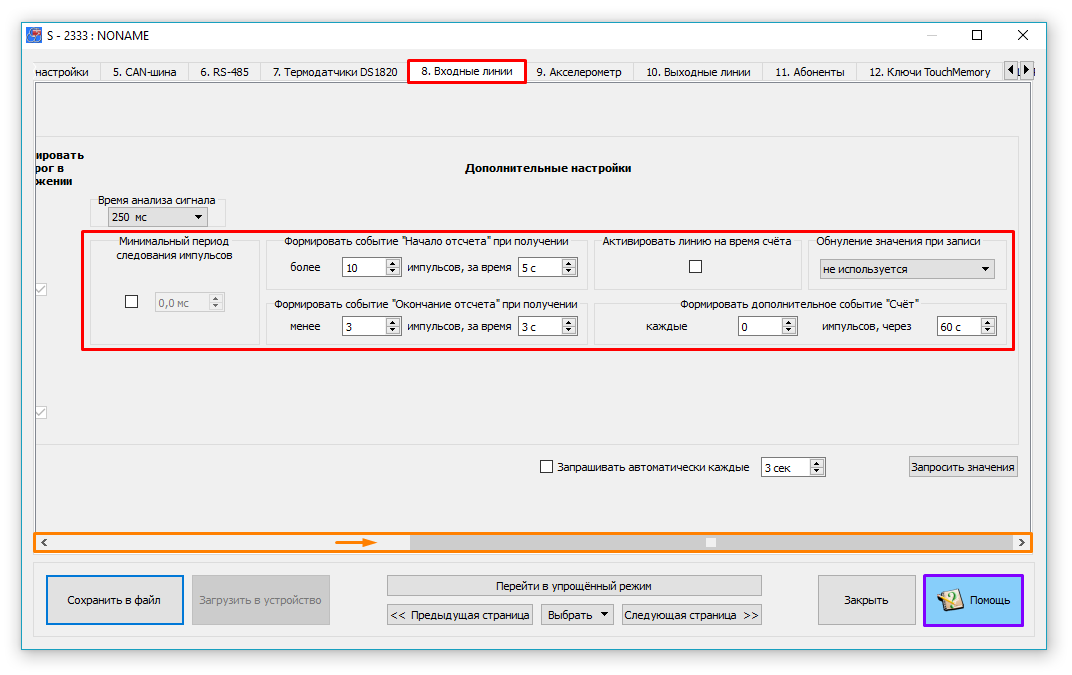Viewport: 1072px width, 675px height.
Task: Decrease the 60 с interval spinner
Action: point(988,331)
